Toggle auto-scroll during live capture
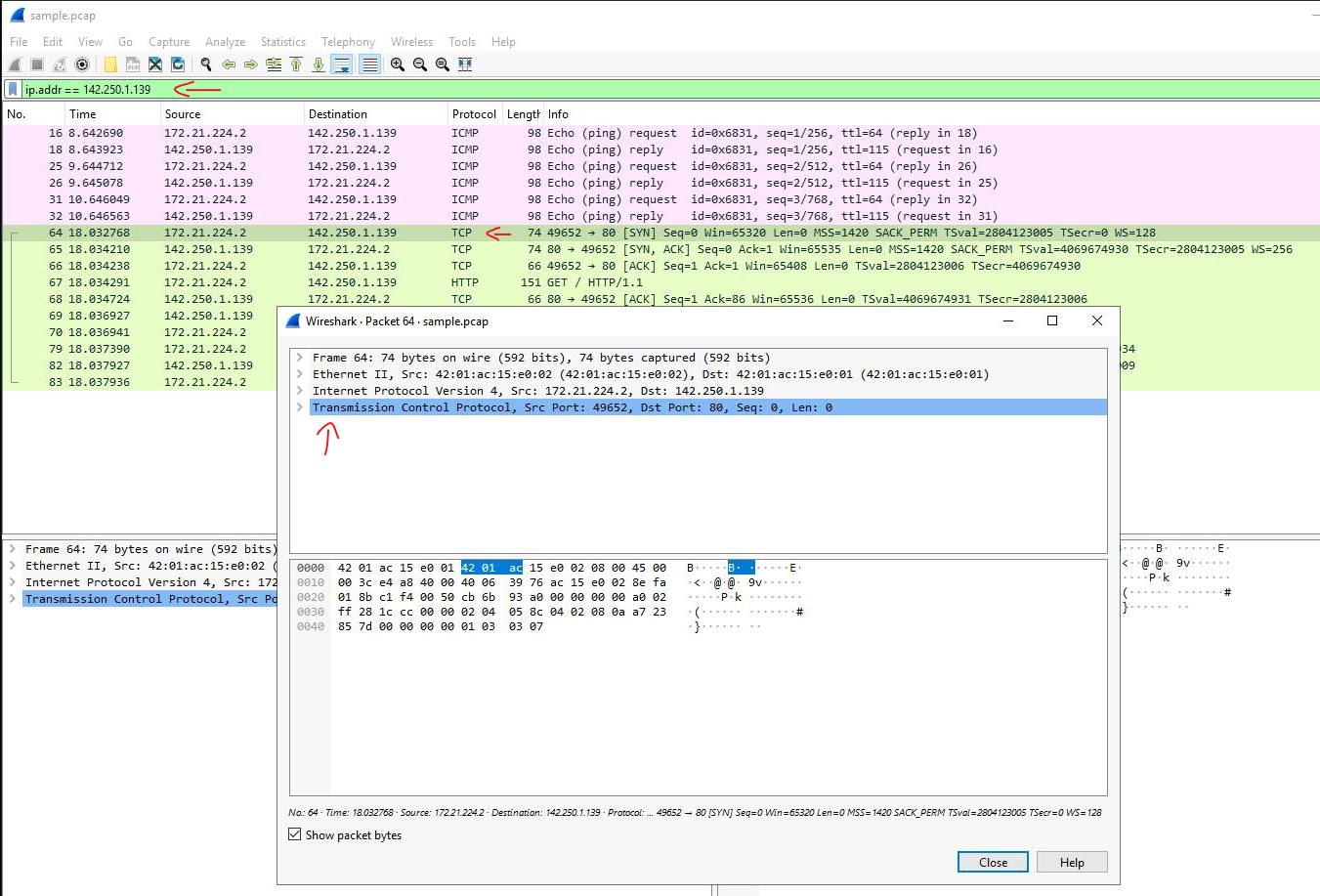Viewport: 1320px width, 896px height. point(342,64)
